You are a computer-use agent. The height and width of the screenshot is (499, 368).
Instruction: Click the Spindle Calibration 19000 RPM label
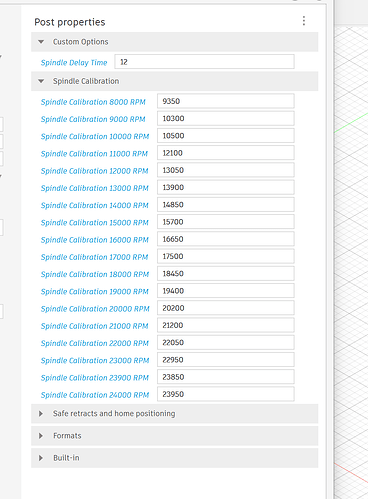click(x=95, y=292)
